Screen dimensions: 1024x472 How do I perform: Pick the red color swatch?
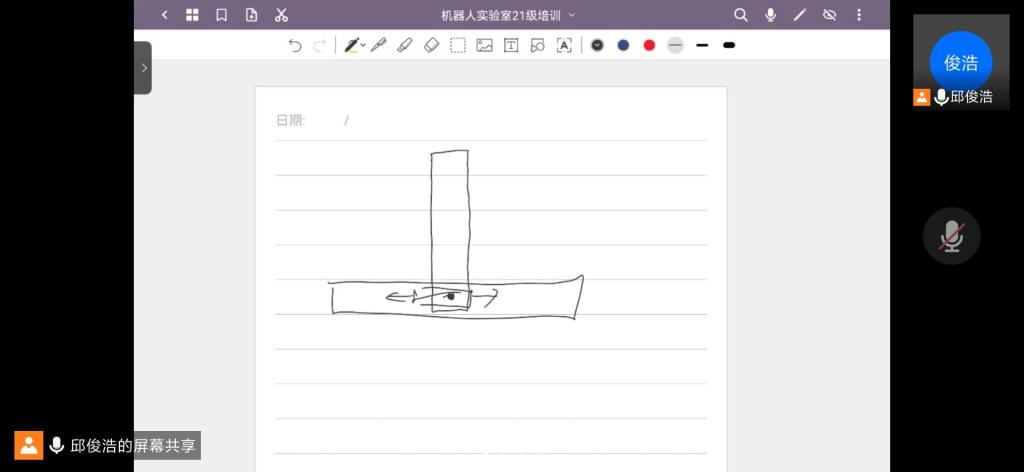coord(649,45)
